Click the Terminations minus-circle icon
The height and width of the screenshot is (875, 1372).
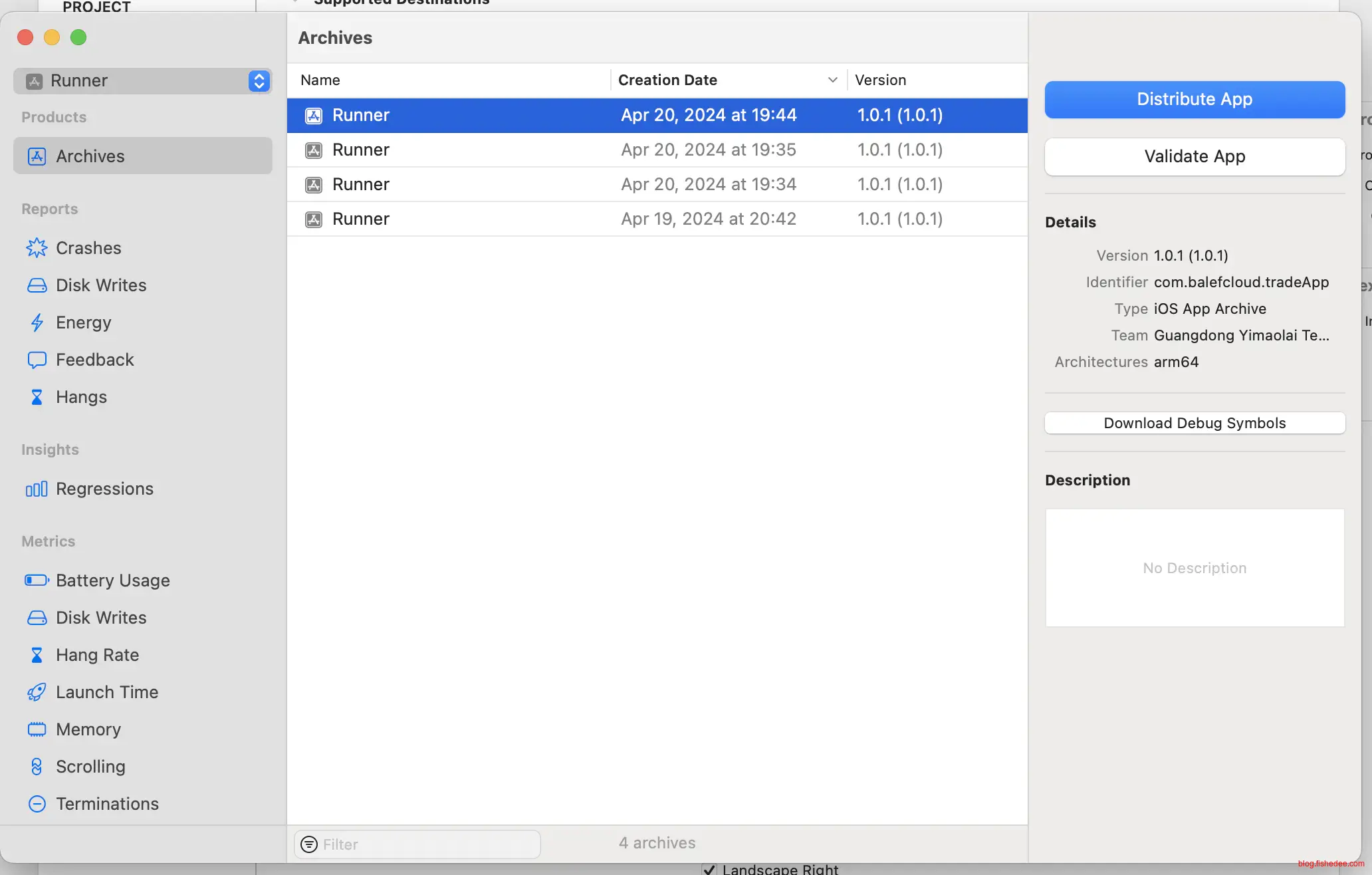(x=37, y=804)
